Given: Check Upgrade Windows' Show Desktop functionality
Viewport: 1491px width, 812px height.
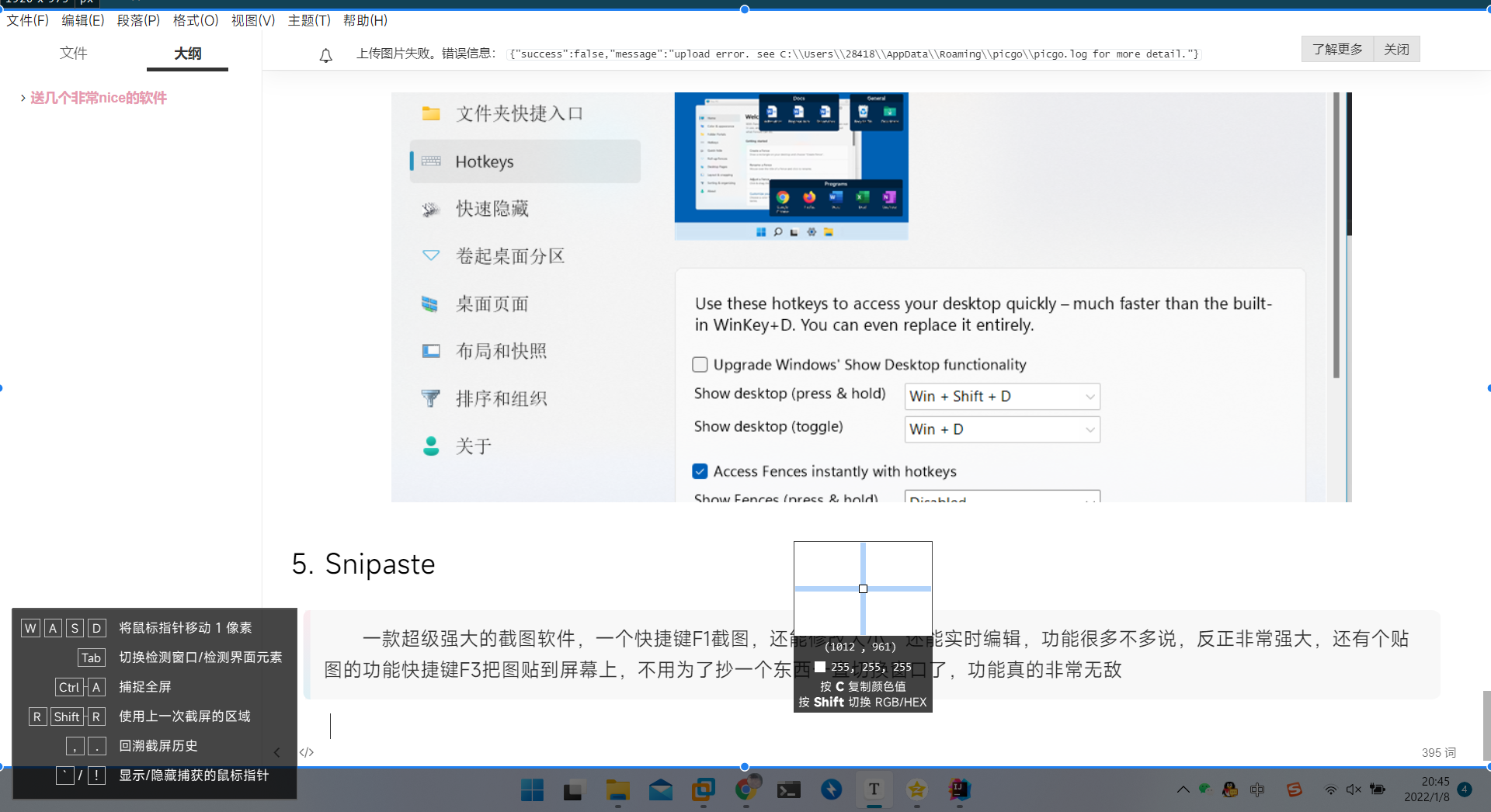Looking at the screenshot, I should tap(700, 365).
